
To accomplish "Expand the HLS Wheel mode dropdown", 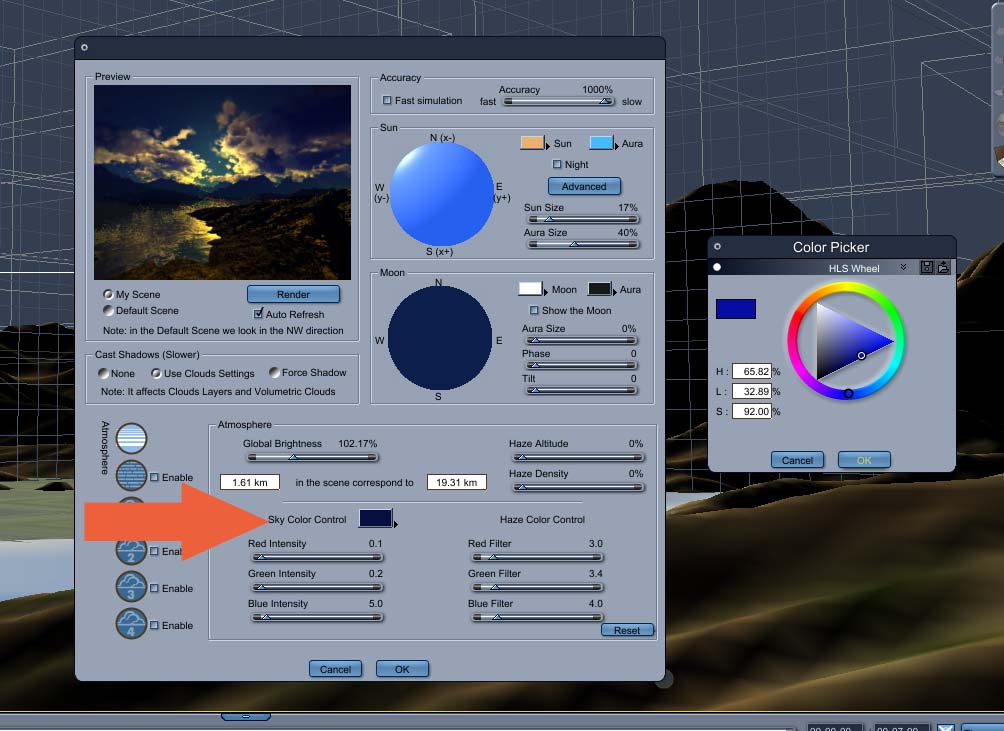I will (903, 268).
